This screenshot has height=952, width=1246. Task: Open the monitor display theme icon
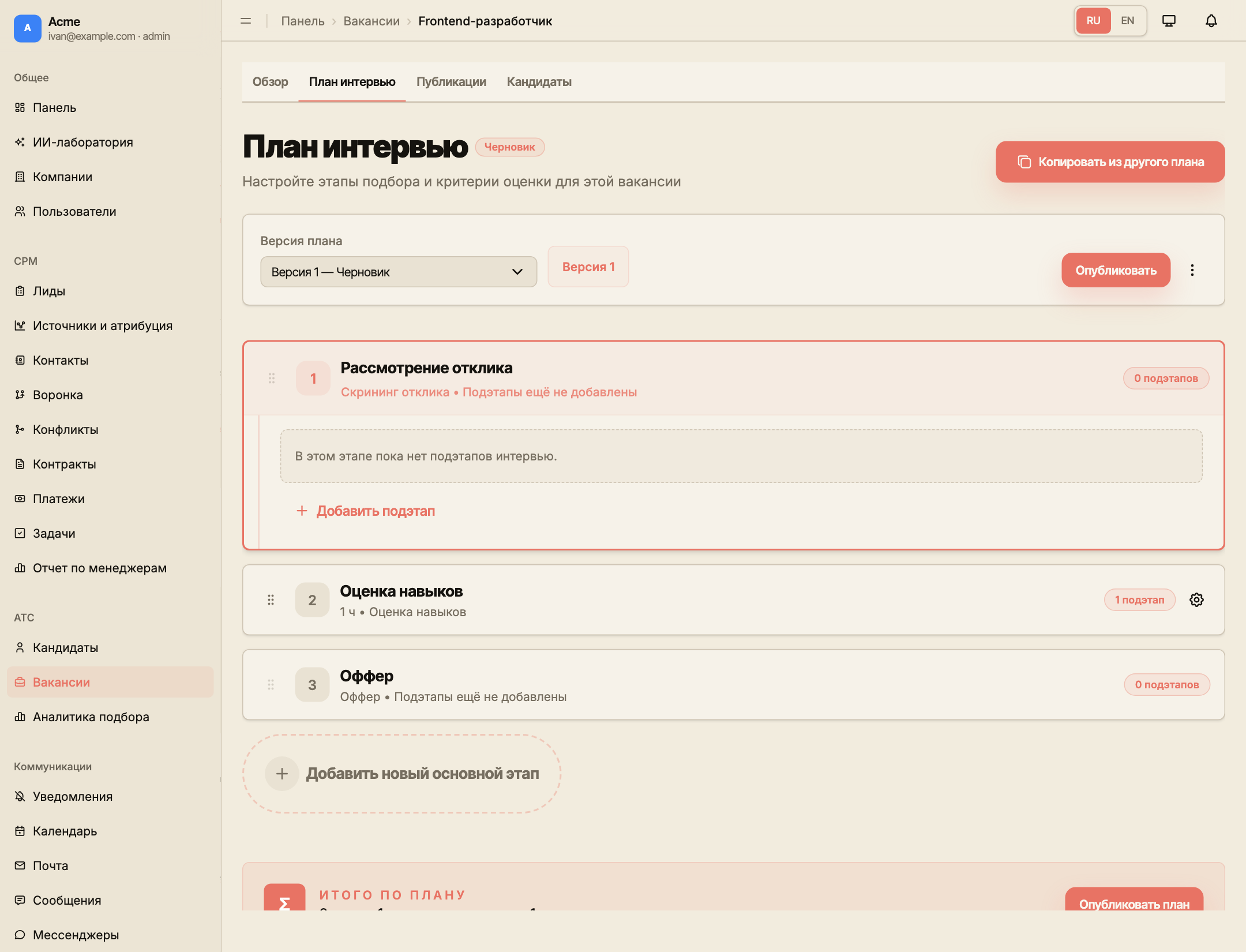(x=1169, y=21)
